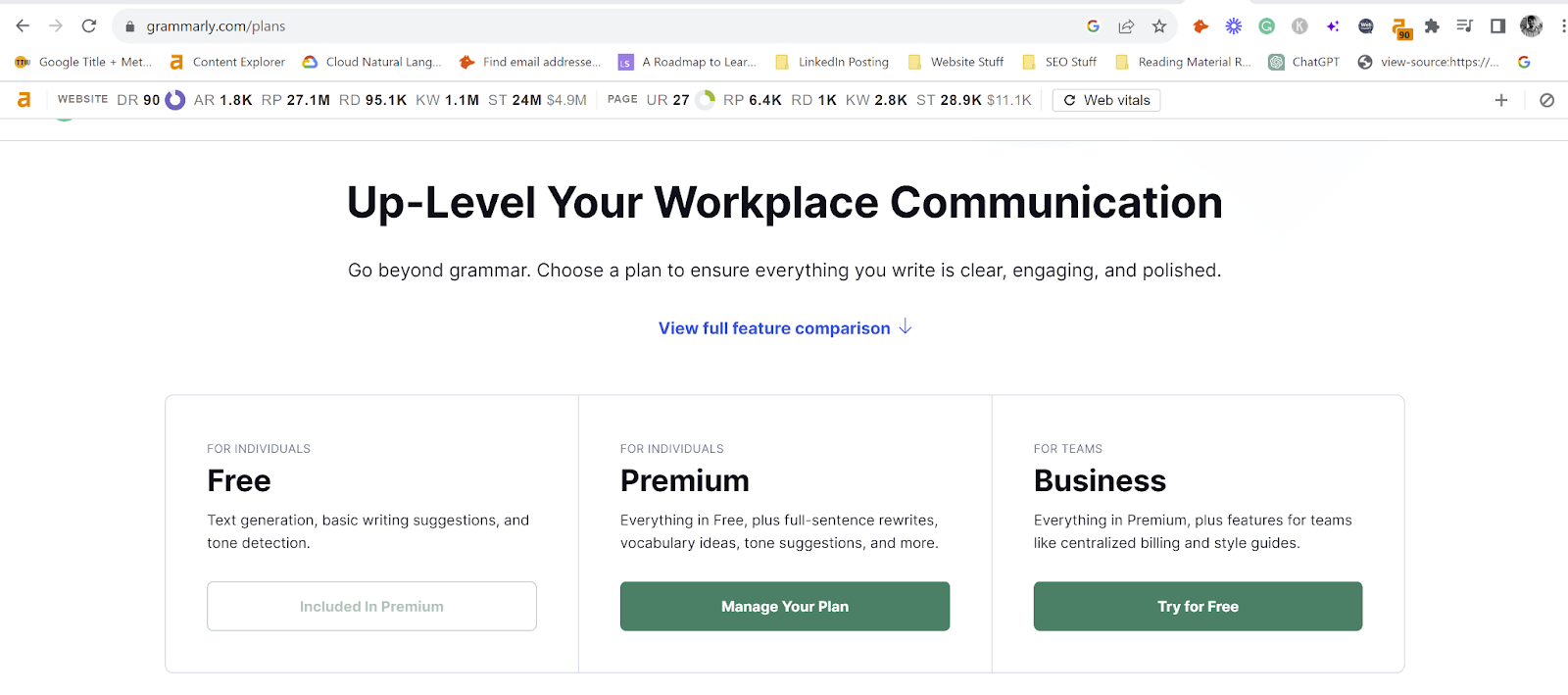The height and width of the screenshot is (695, 1568).
Task: Click the Ahrefs logo in the SEO toolbar
Action: (24, 100)
